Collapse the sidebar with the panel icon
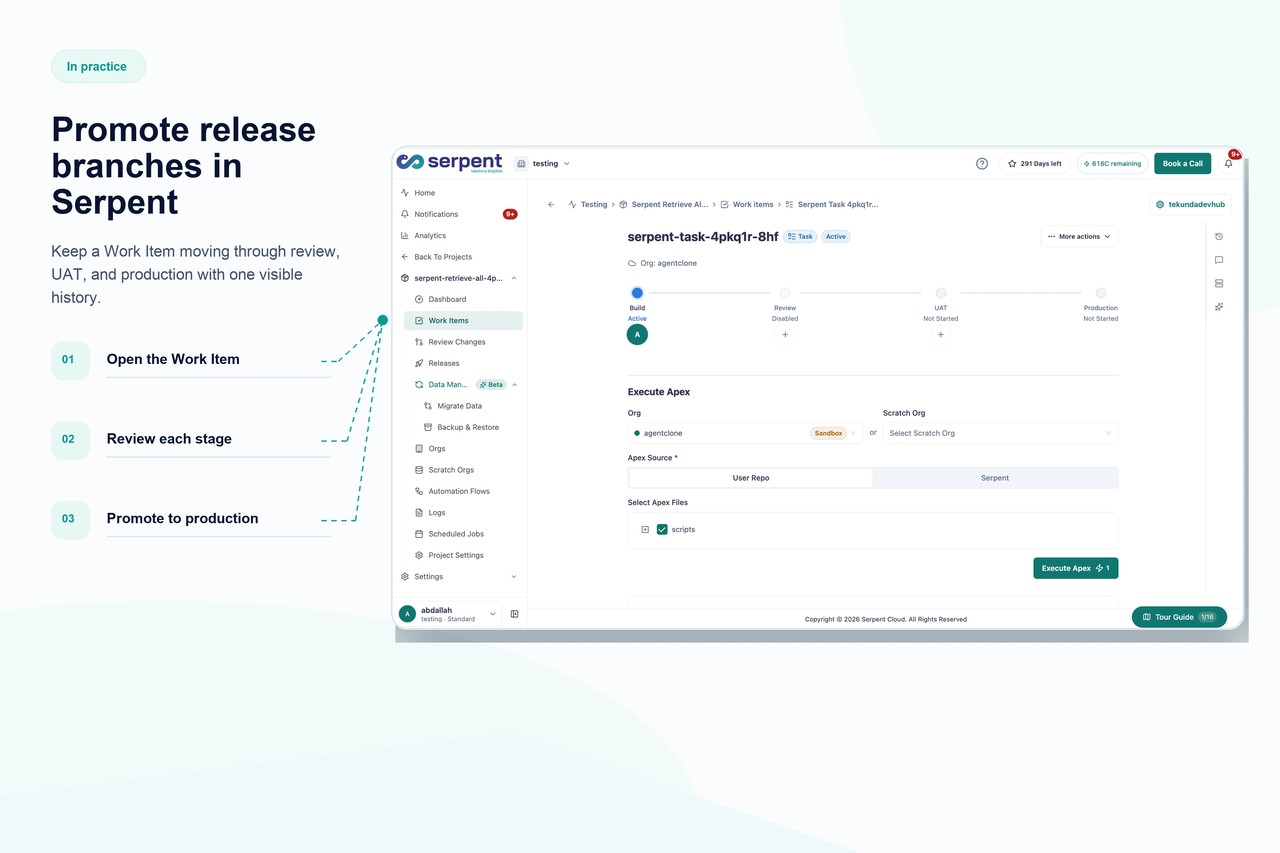The height and width of the screenshot is (853, 1280). coord(515,614)
